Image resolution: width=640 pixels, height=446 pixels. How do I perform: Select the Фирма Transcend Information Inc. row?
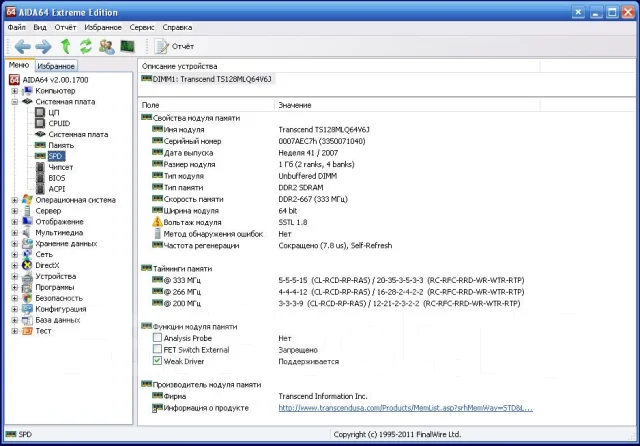point(260,396)
